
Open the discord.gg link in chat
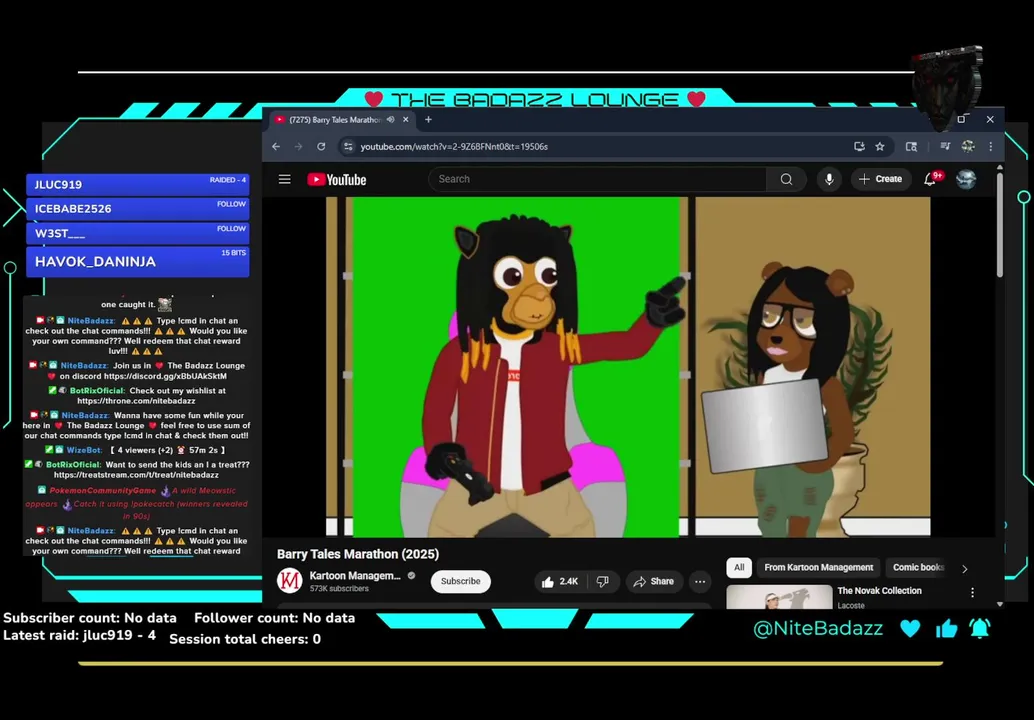[165, 376]
